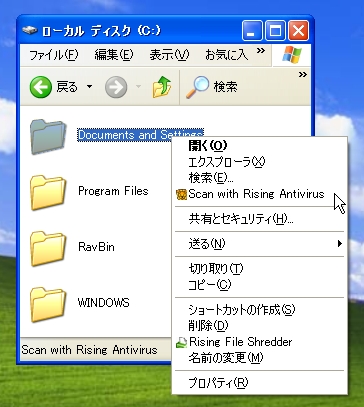Select the WINDOWS folder icon

pos(48,304)
